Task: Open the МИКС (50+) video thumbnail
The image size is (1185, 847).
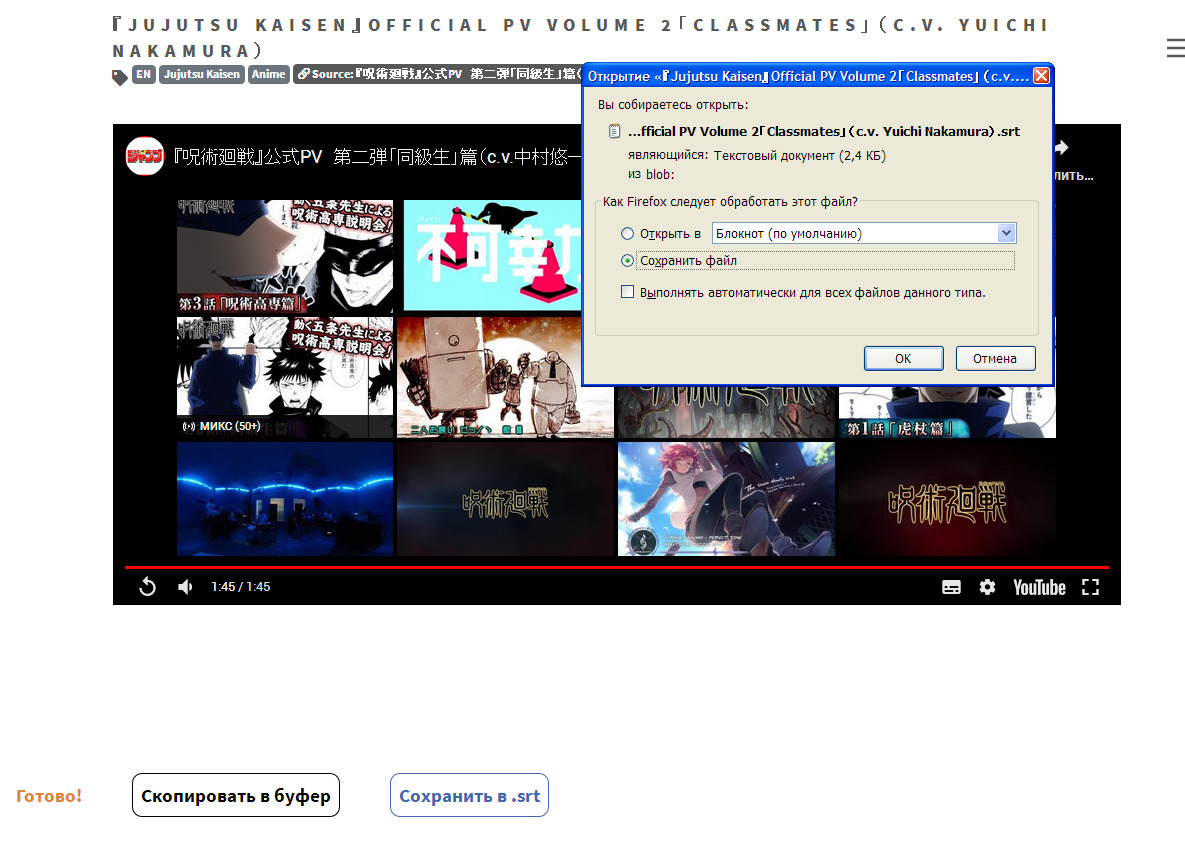Action: [x=285, y=377]
